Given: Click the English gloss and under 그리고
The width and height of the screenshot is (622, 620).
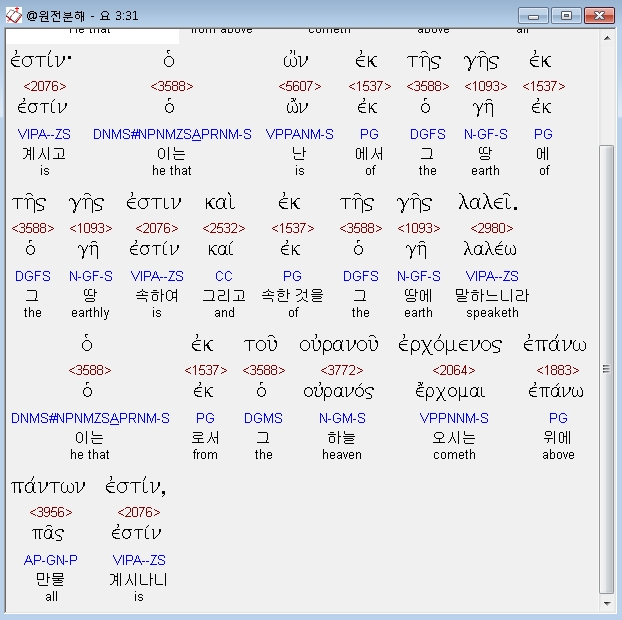Looking at the screenshot, I should tap(224, 313).
